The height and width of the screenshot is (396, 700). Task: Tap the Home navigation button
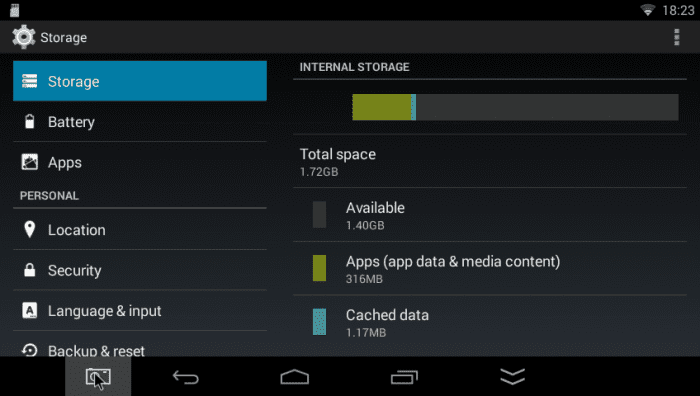pos(295,377)
